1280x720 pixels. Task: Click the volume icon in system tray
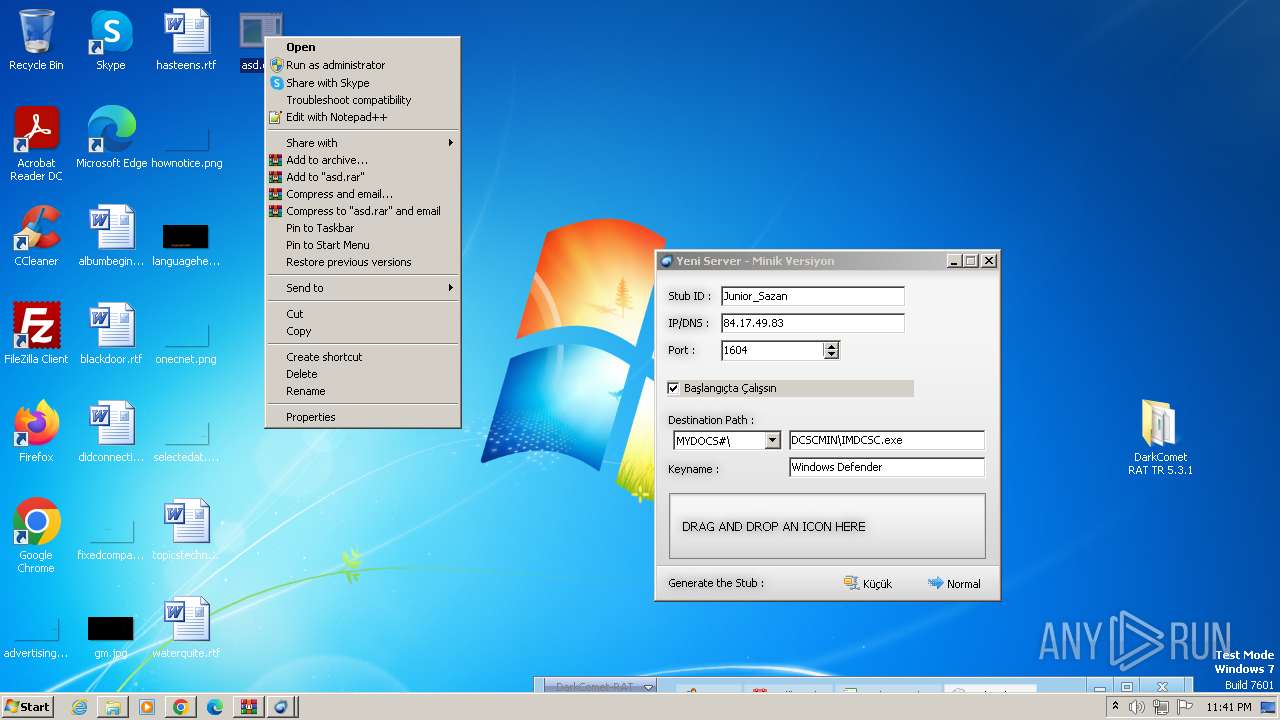click(x=1137, y=707)
